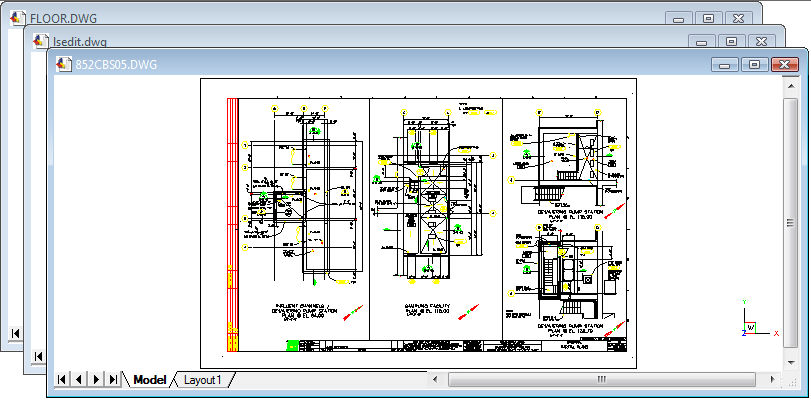Image resolution: width=811 pixels, height=400 pixels.
Task: Minimize the 852CBS05.DWG drawing window
Action: (x=725, y=64)
